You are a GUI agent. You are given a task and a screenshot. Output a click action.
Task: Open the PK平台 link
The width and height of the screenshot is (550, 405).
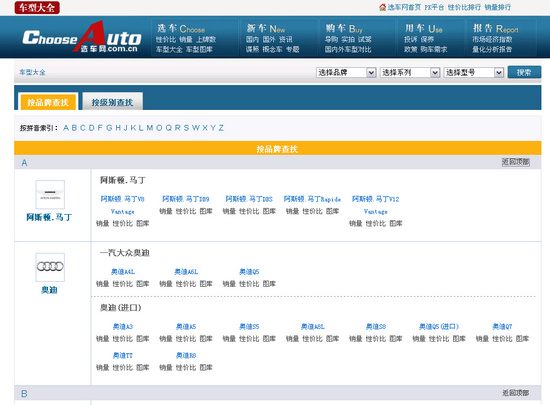(x=434, y=7)
